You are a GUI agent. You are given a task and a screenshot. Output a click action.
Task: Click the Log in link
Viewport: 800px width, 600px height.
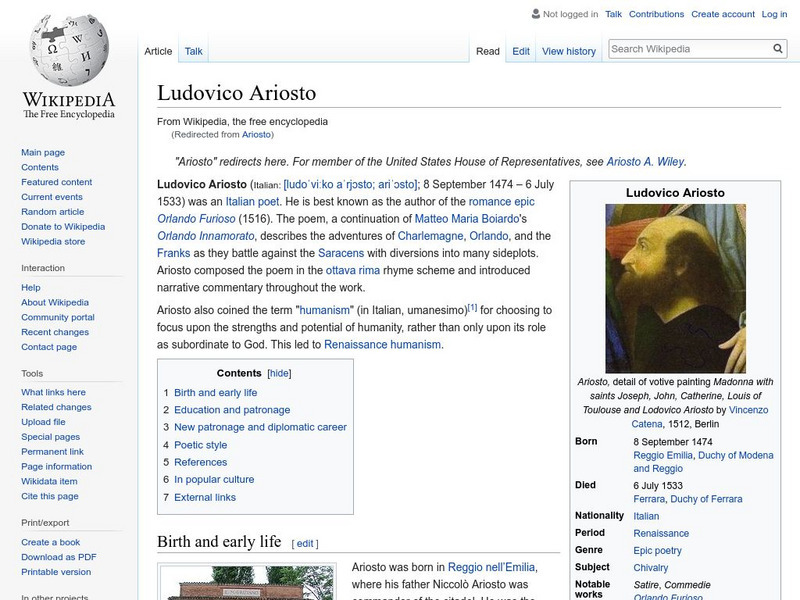[x=771, y=14]
